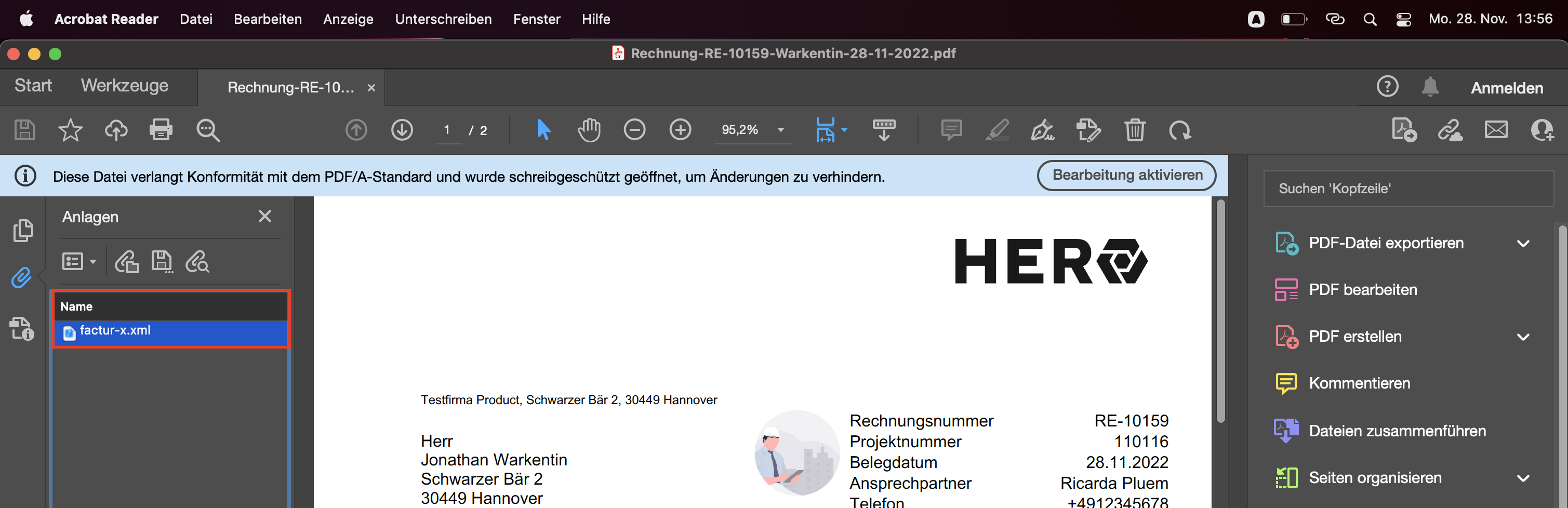
Task: Expand the page fit options arrow
Action: pyautogui.click(x=844, y=129)
